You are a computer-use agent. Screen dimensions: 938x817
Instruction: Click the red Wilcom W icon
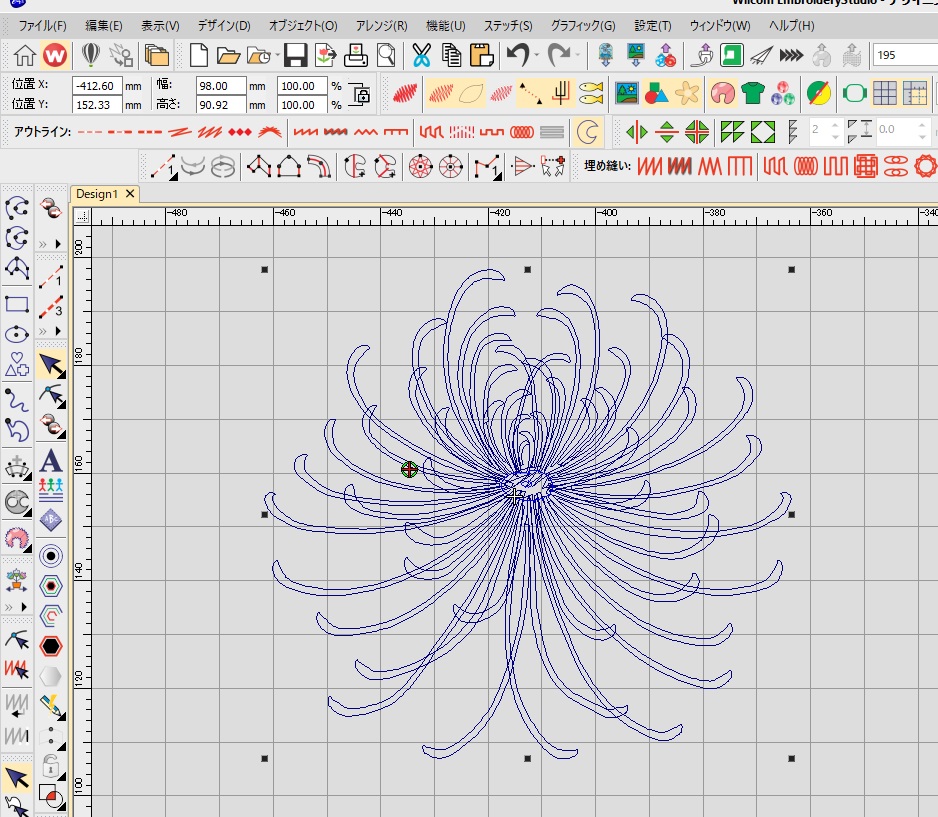(x=55, y=56)
